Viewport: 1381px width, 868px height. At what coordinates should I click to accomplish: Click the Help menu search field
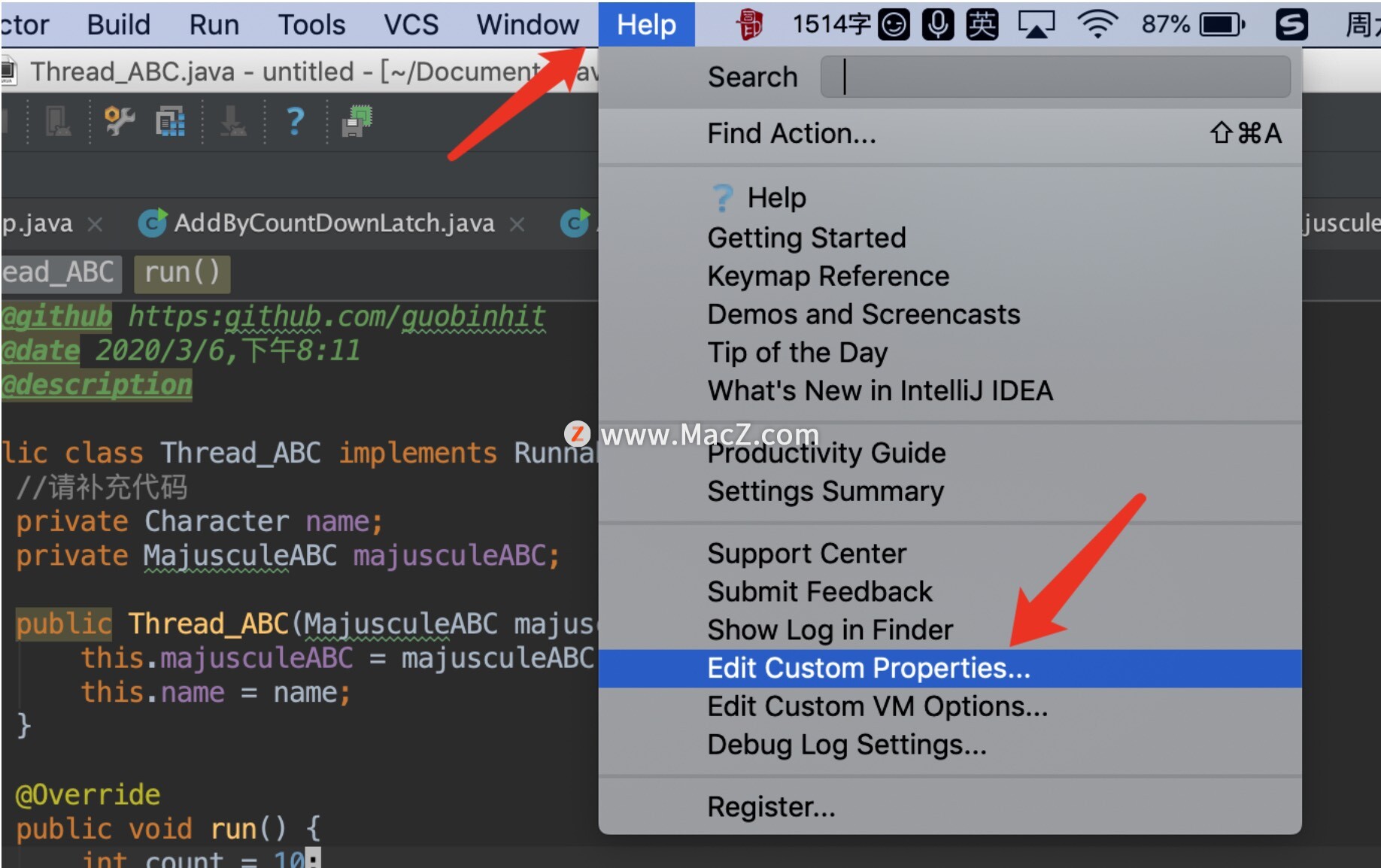(1055, 77)
